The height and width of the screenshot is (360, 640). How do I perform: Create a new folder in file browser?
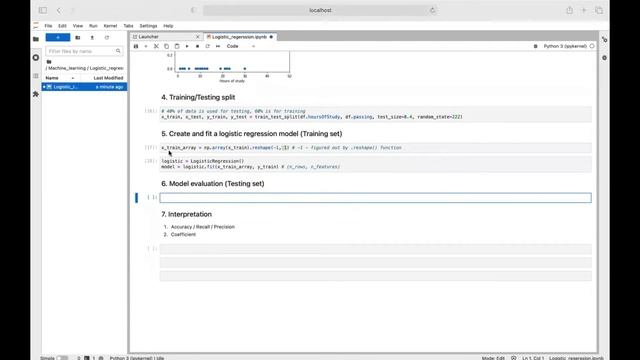78,38
